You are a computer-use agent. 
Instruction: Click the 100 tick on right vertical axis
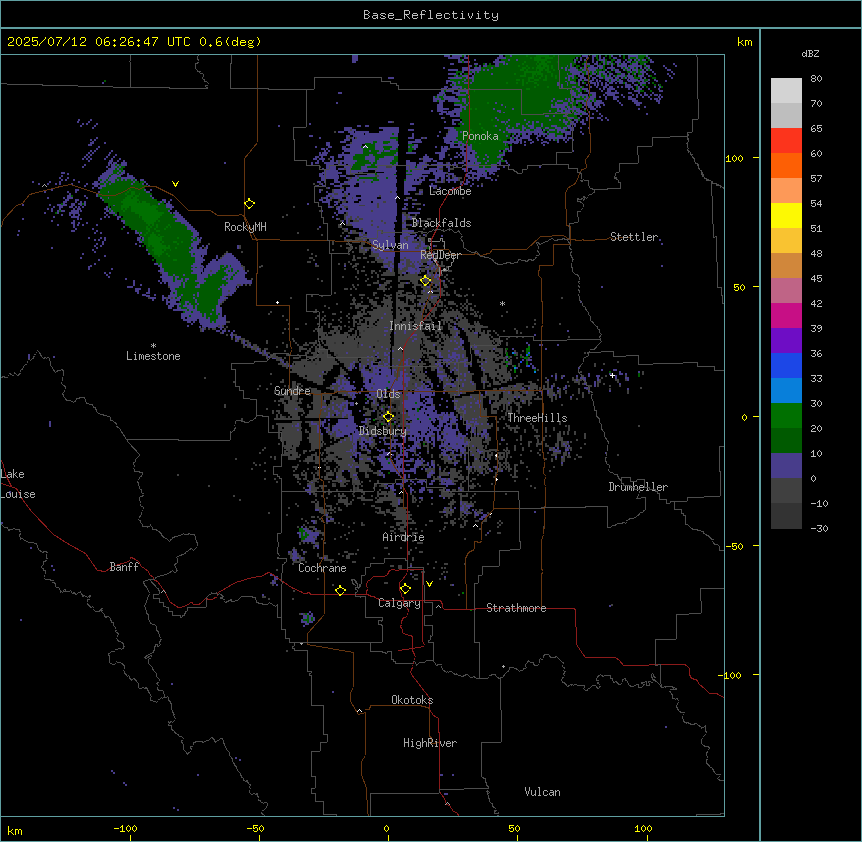coord(734,158)
